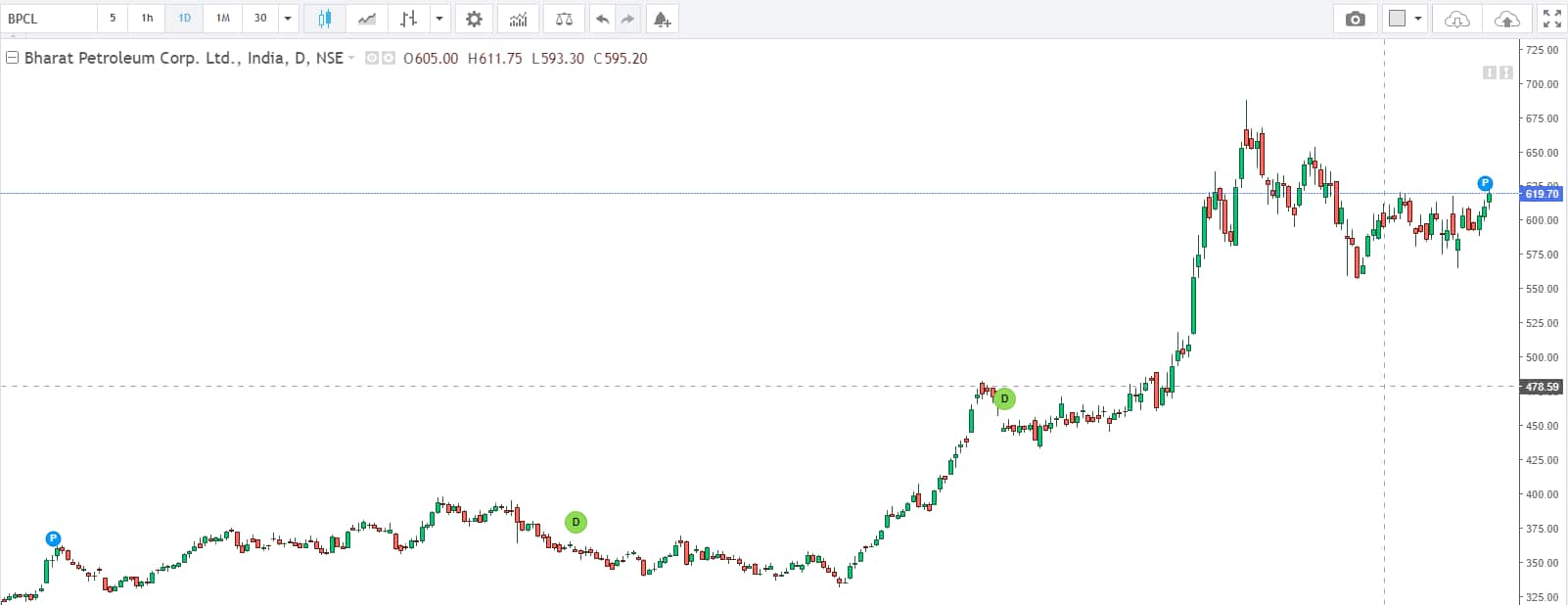Click the 478.59 crosshair price label
The image size is (1568, 605).
1542,387
